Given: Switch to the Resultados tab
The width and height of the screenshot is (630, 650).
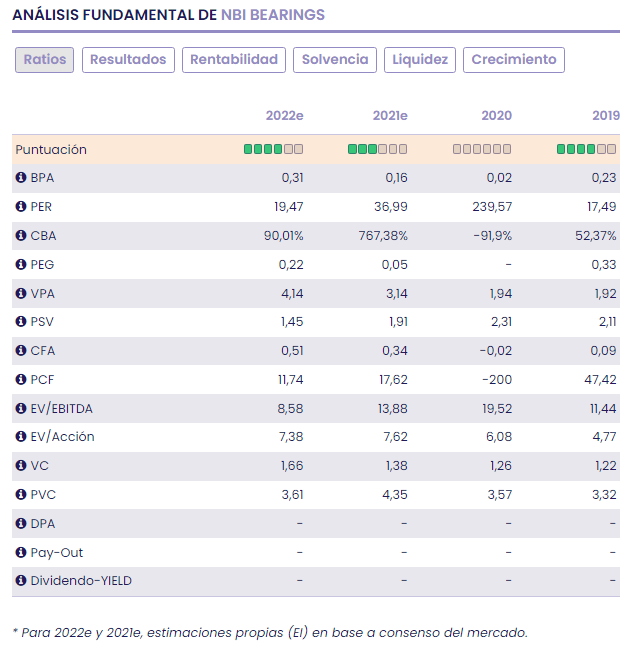Looking at the screenshot, I should coord(128,60).
